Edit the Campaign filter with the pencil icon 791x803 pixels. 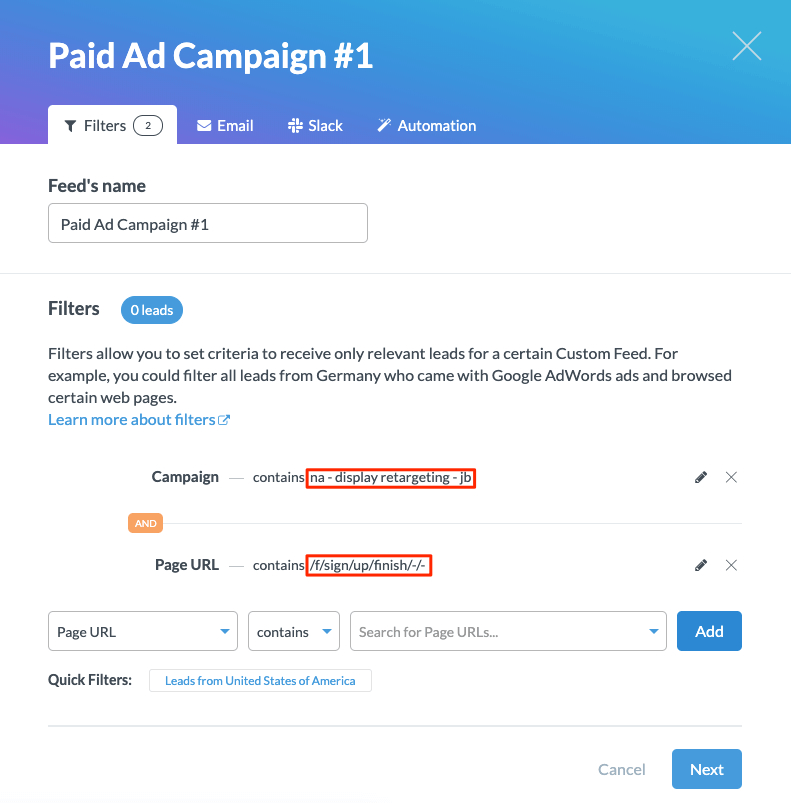pos(700,477)
